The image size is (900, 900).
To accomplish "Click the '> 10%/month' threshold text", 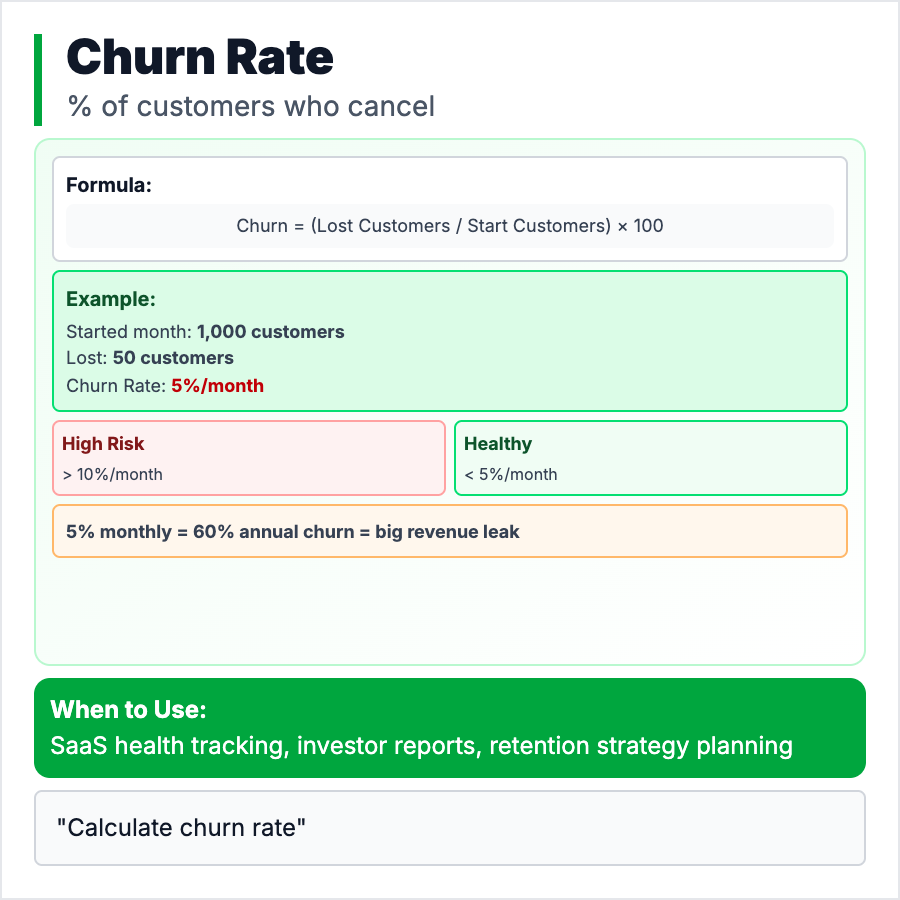I will pyautogui.click(x=112, y=474).
